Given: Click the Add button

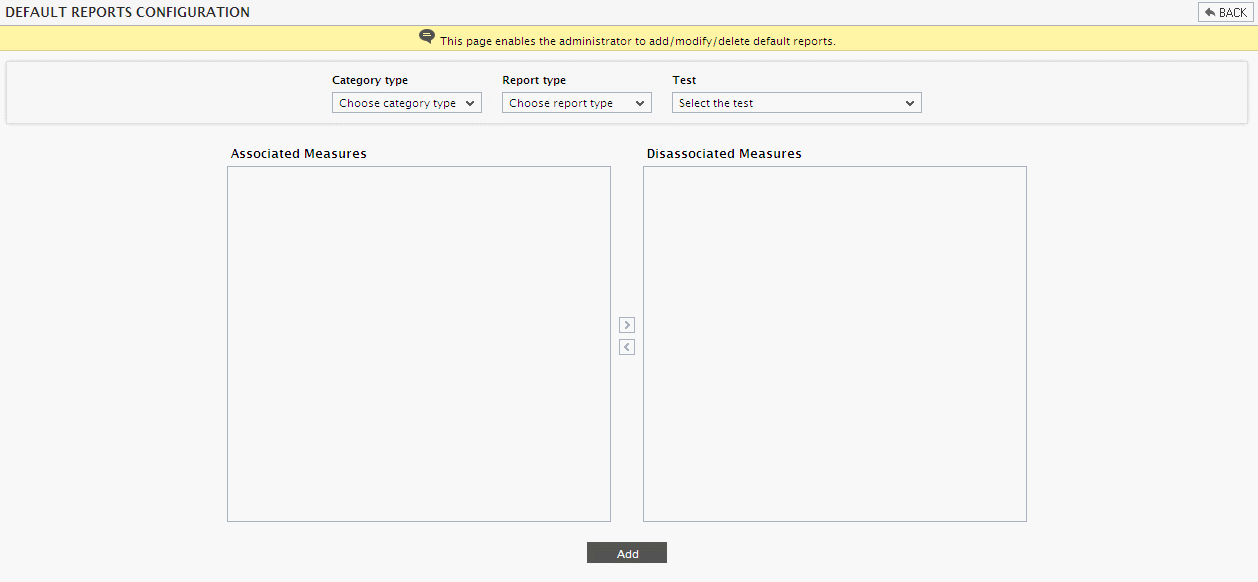Looking at the screenshot, I should click(627, 553).
